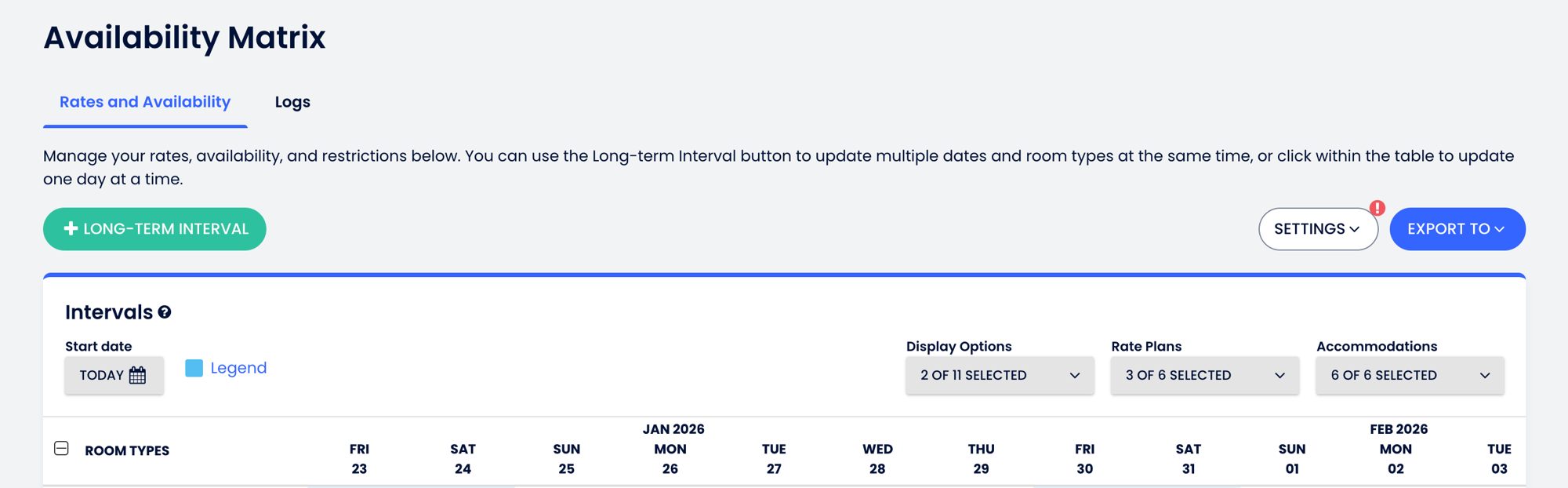Click the plus icon on Long-term Interval
1568x488 pixels.
(71, 228)
